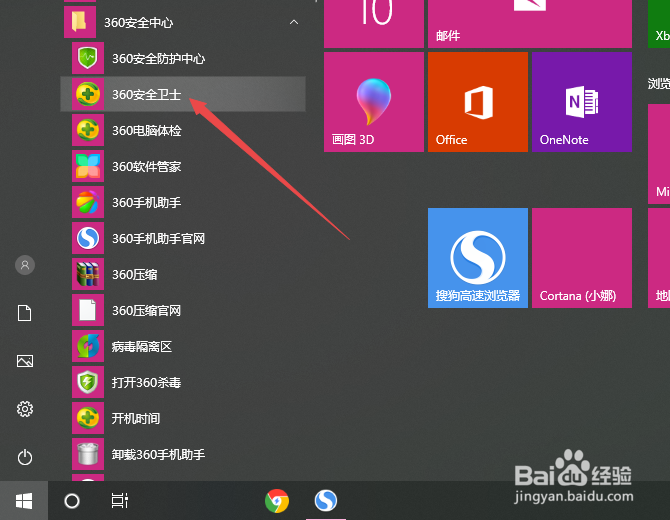Open Documents from the start sidebar

point(25,313)
